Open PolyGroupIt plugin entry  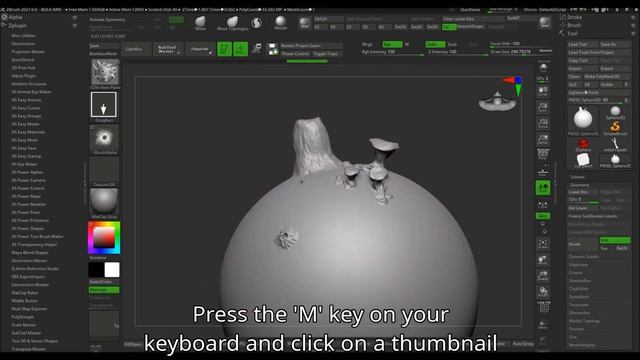[x=22, y=317]
